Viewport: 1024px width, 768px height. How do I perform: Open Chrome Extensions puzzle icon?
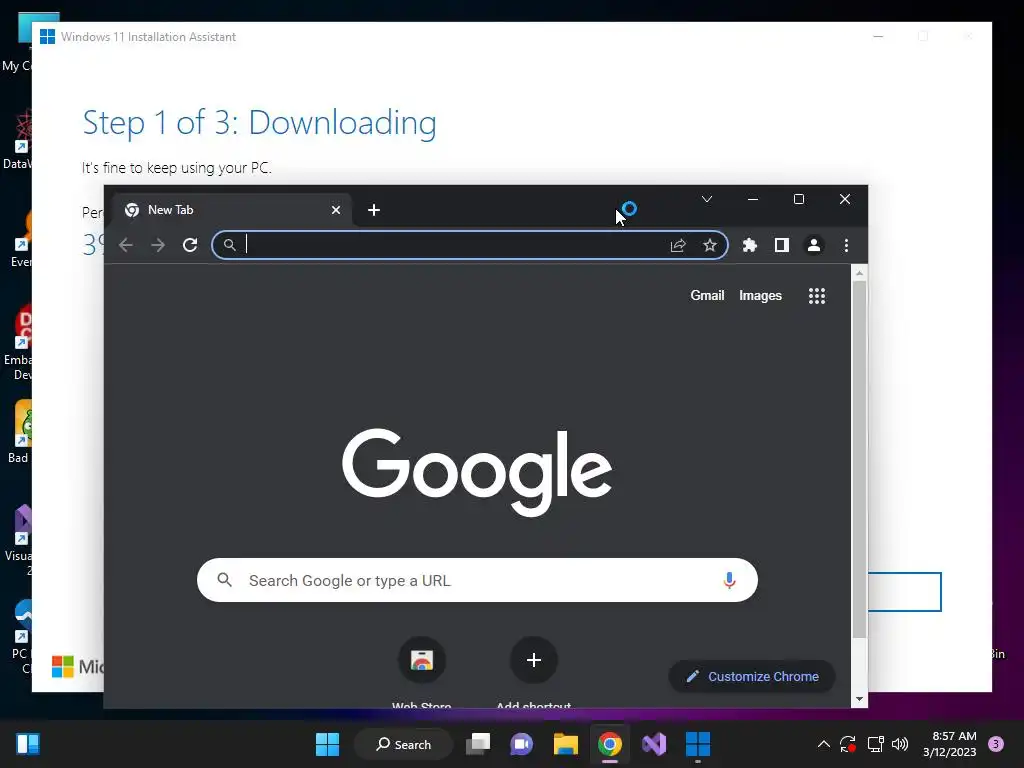pyautogui.click(x=750, y=245)
